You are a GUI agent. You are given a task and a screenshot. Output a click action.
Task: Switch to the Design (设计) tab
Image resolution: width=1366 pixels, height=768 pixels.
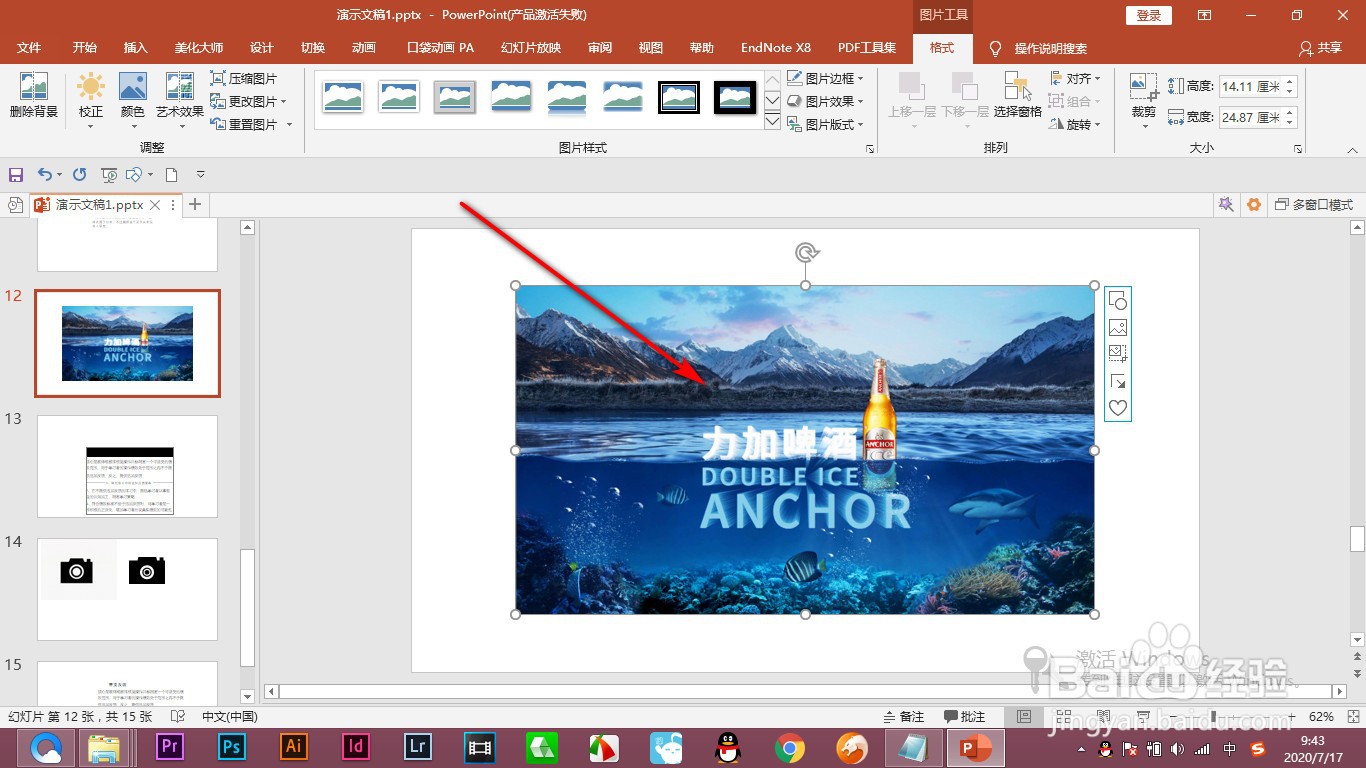pyautogui.click(x=262, y=48)
